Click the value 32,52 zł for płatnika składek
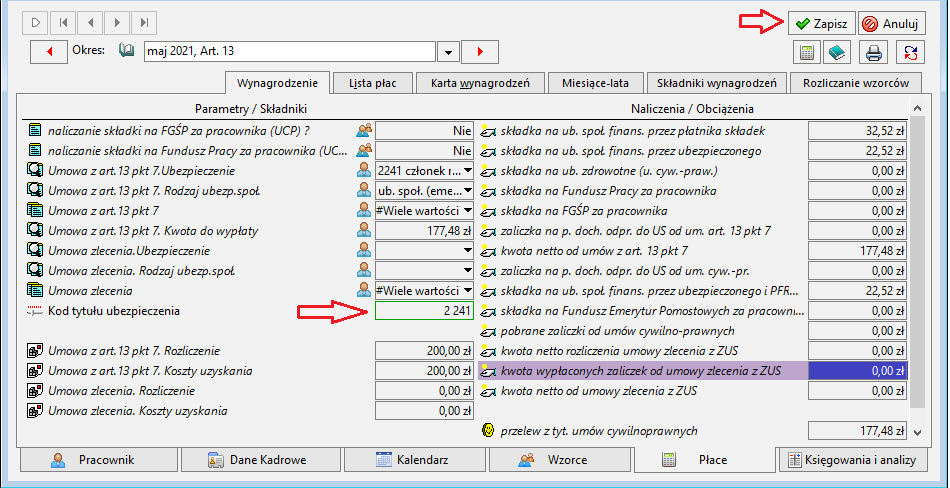 [x=857, y=131]
